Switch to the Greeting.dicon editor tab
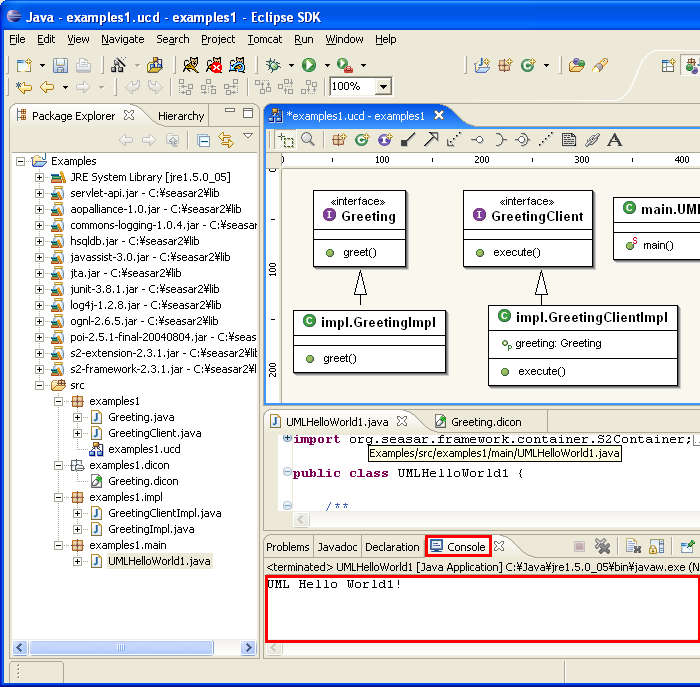This screenshot has height=687, width=700. 485,421
